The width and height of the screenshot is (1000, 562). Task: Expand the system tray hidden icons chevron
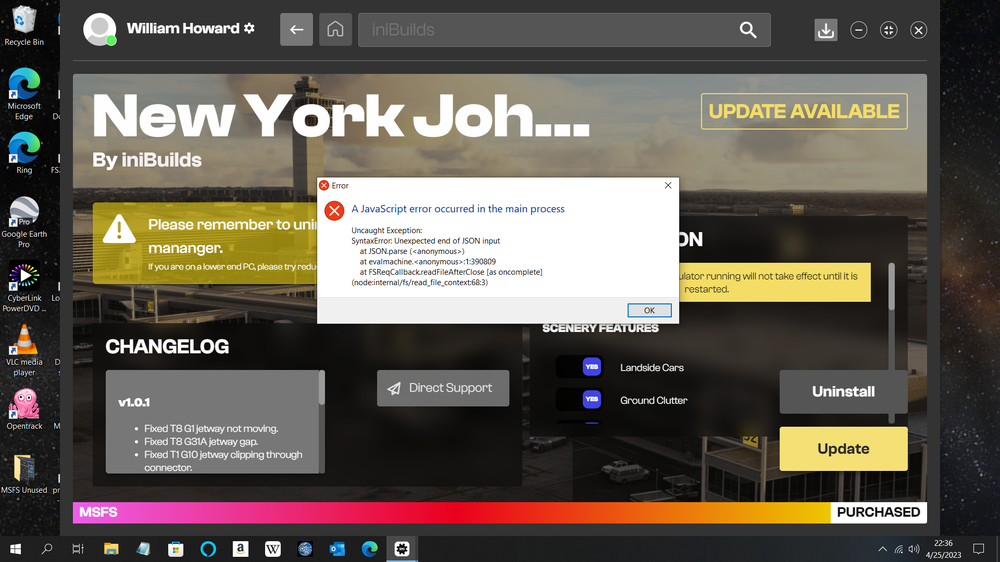click(x=882, y=549)
